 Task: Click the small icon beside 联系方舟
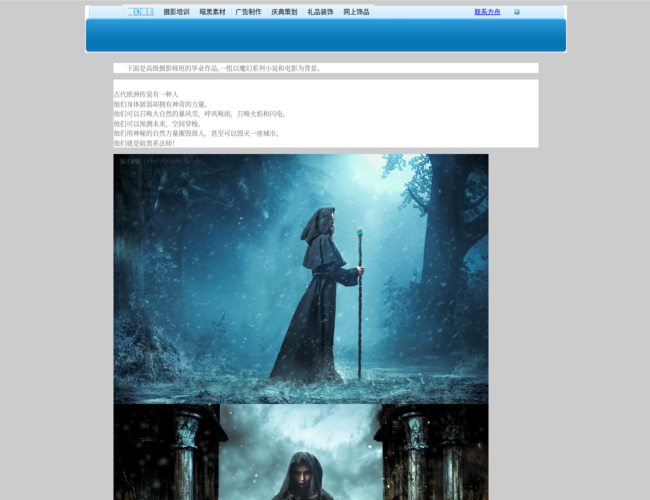[x=517, y=12]
